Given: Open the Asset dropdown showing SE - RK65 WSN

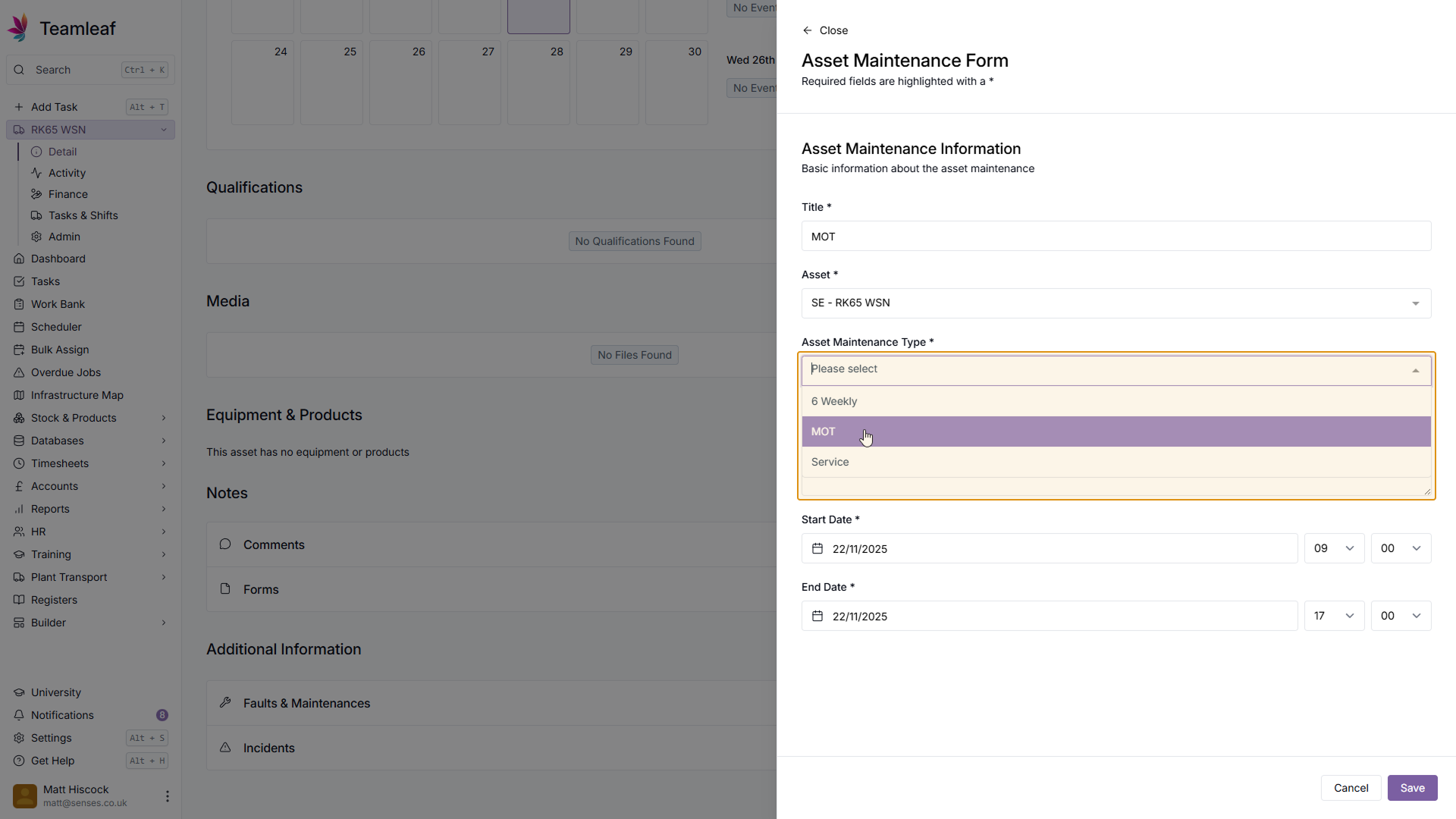Looking at the screenshot, I should (x=1116, y=303).
